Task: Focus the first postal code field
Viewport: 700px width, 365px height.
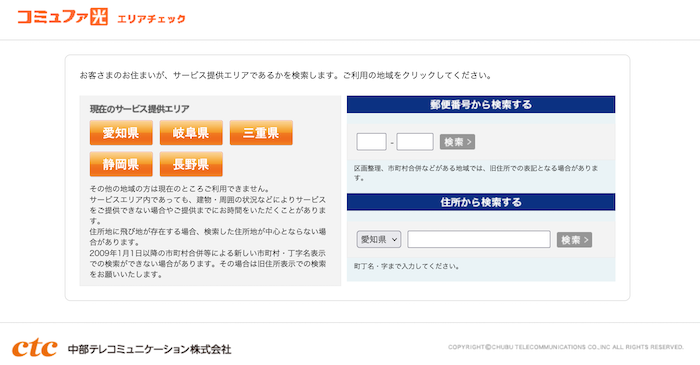Action: (371, 142)
